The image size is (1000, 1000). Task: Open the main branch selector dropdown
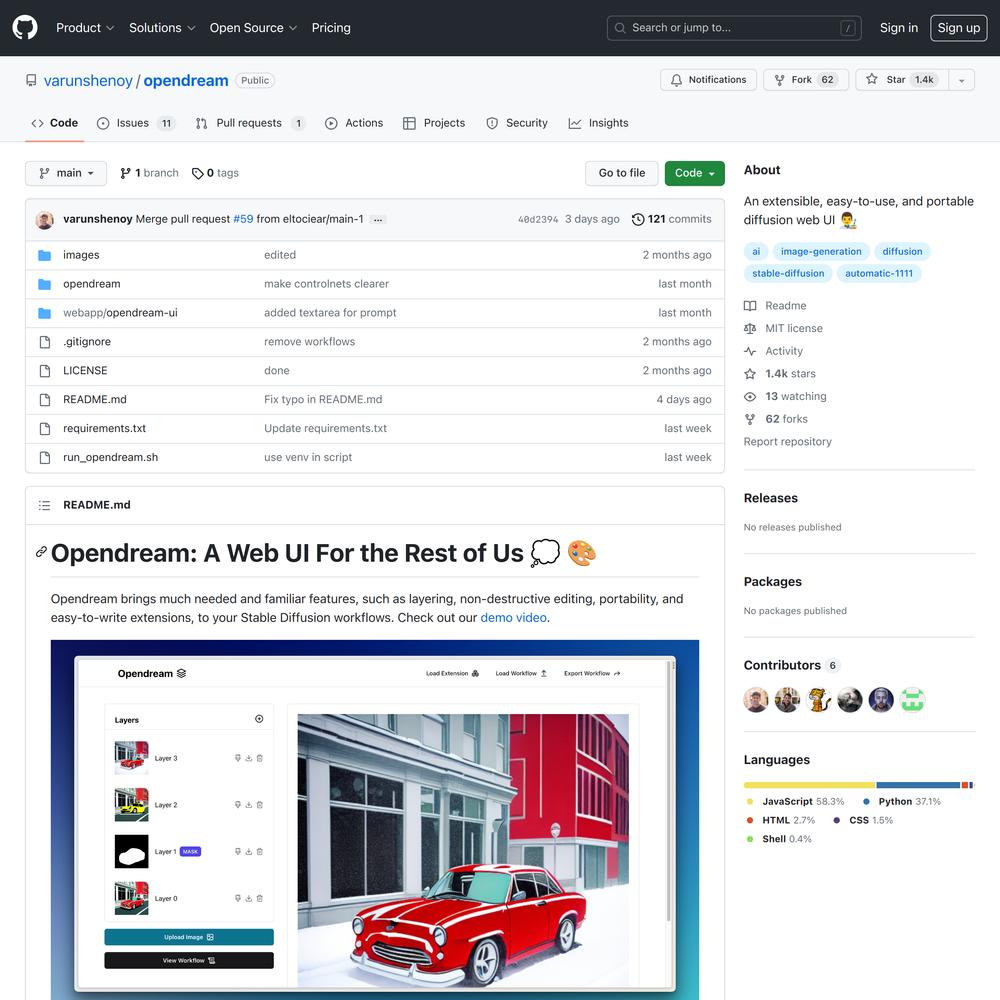[x=66, y=173]
